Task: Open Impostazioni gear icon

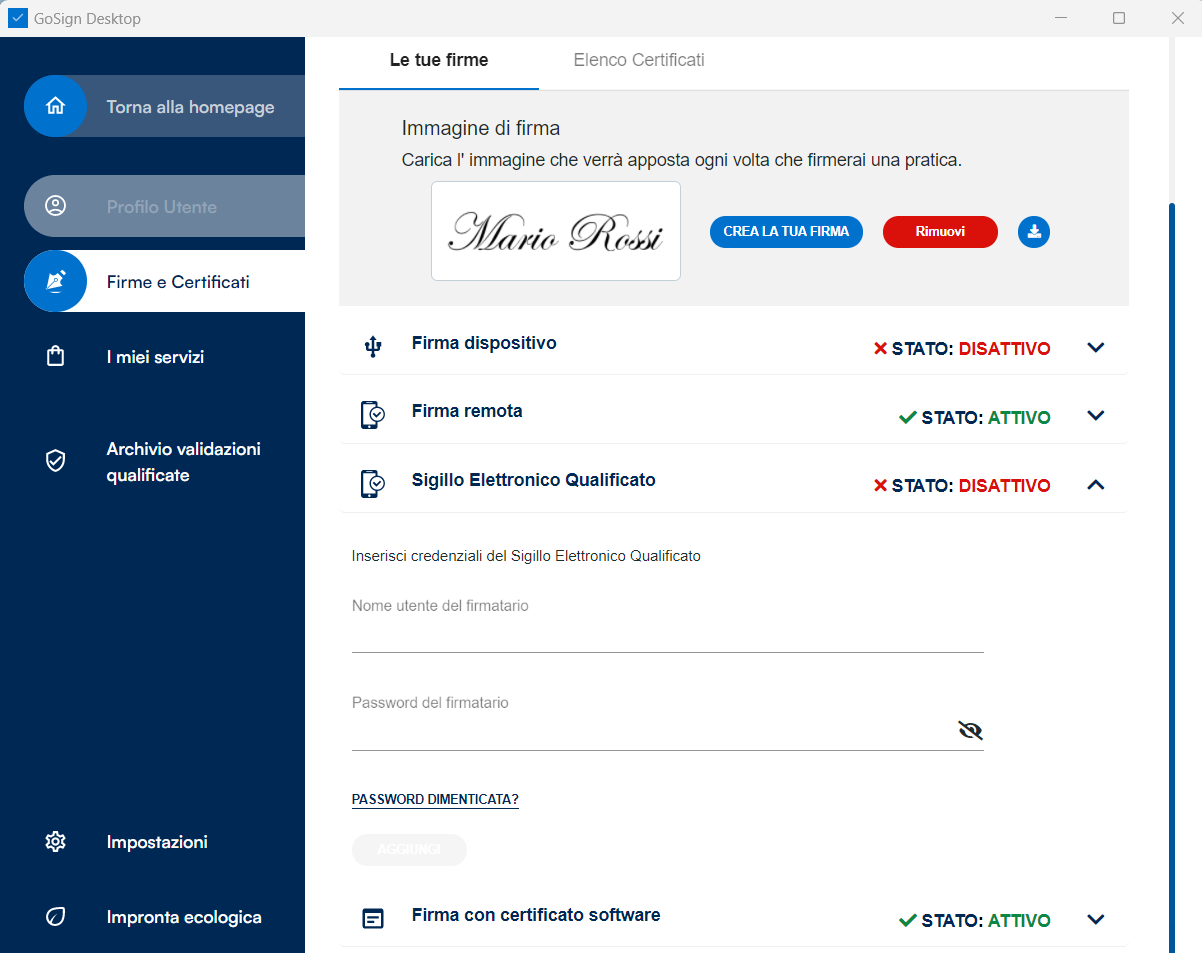Action: [x=56, y=842]
